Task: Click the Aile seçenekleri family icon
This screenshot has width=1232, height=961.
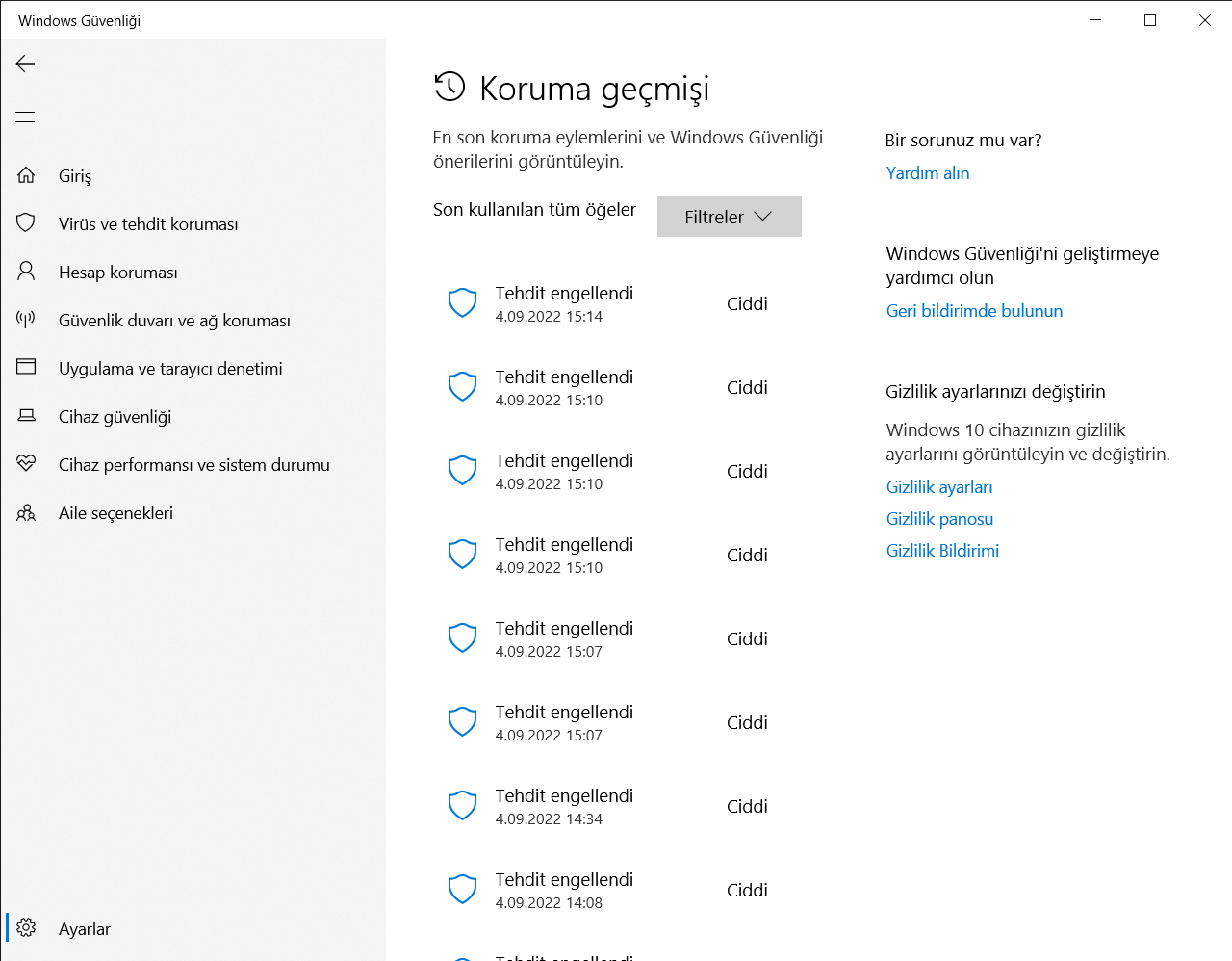Action: click(26, 512)
